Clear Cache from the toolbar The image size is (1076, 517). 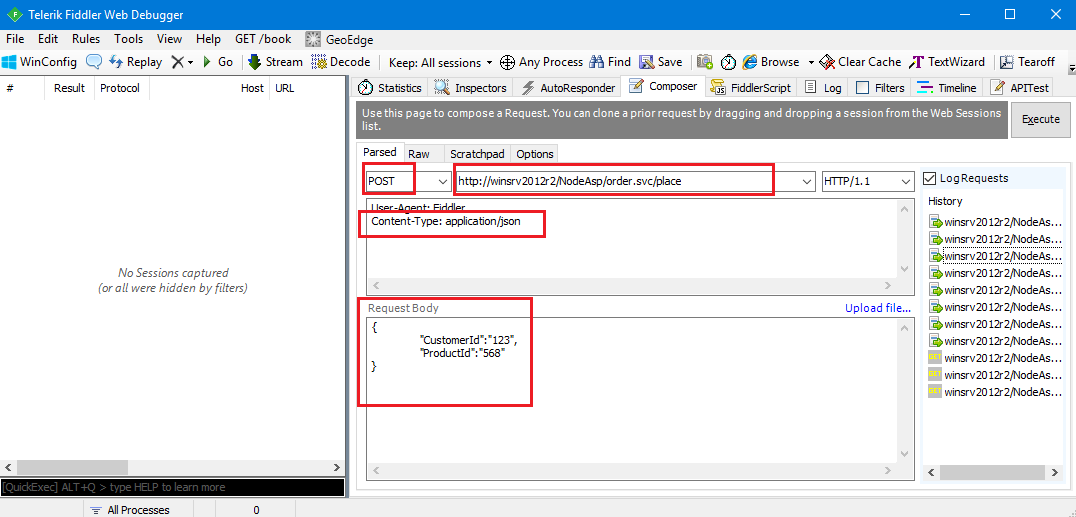pyautogui.click(x=860, y=62)
